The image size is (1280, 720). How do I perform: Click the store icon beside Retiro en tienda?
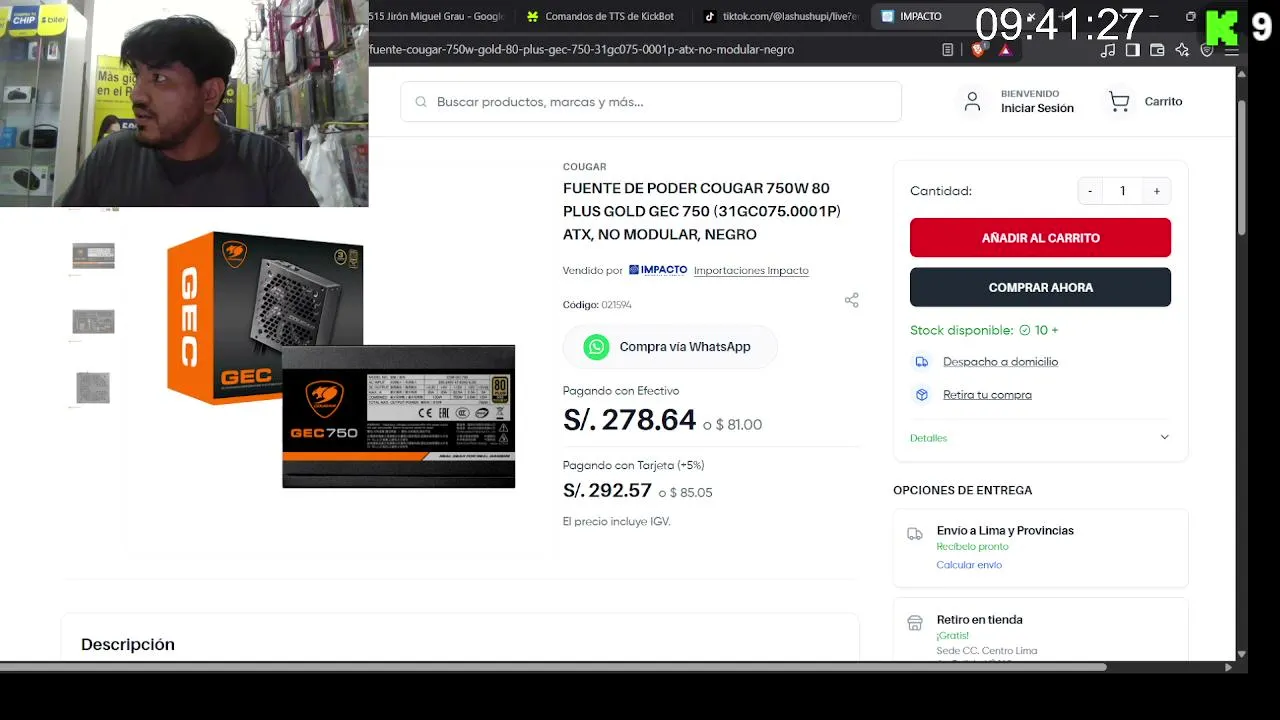click(x=915, y=623)
